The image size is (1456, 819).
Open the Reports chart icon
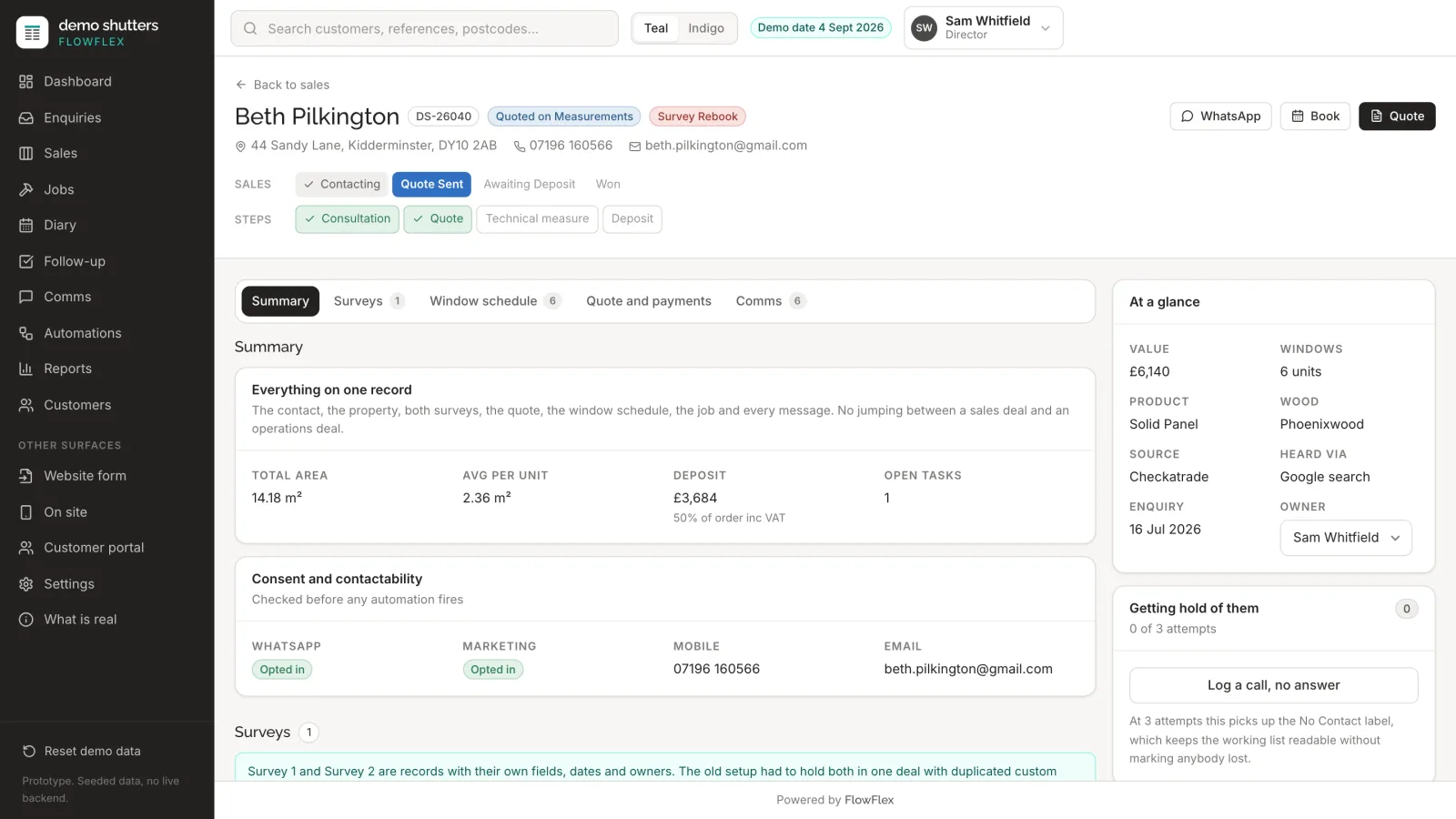click(26, 369)
